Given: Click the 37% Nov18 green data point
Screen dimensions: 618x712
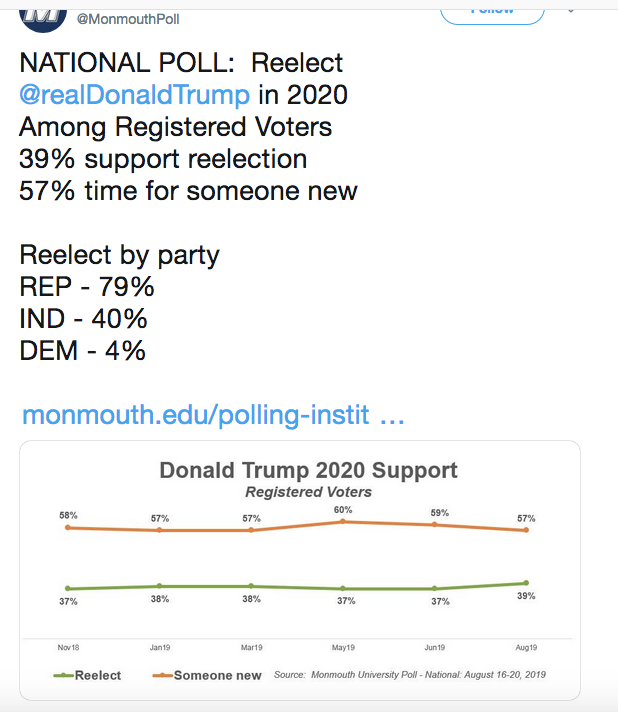Looking at the screenshot, I should [x=68, y=588].
